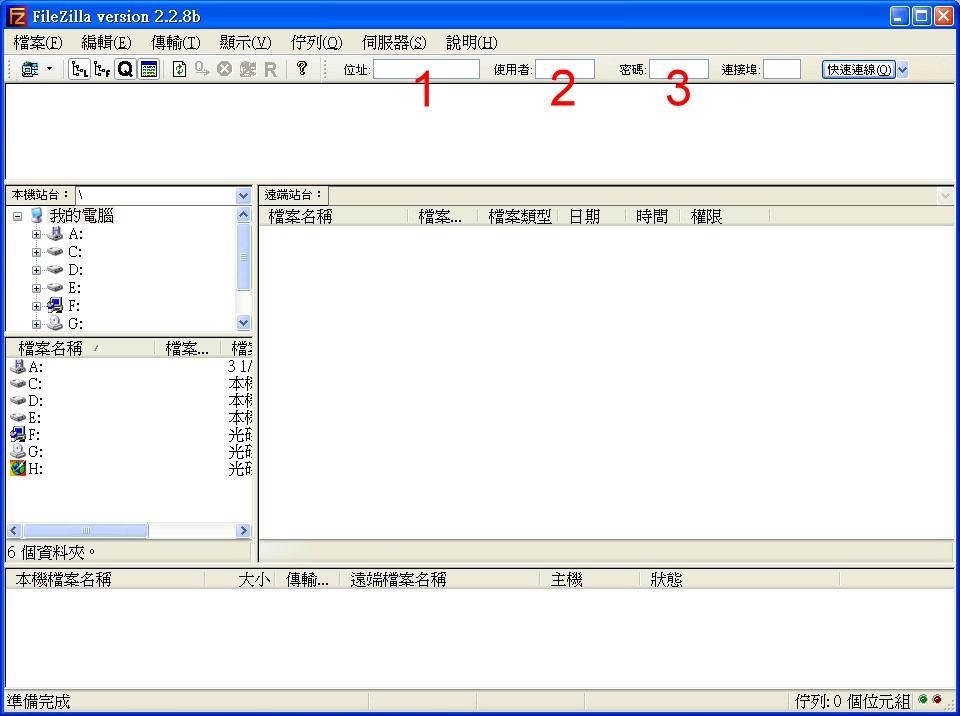
Task: Collapse the 我的電腦 tree node
Action: tap(18, 216)
